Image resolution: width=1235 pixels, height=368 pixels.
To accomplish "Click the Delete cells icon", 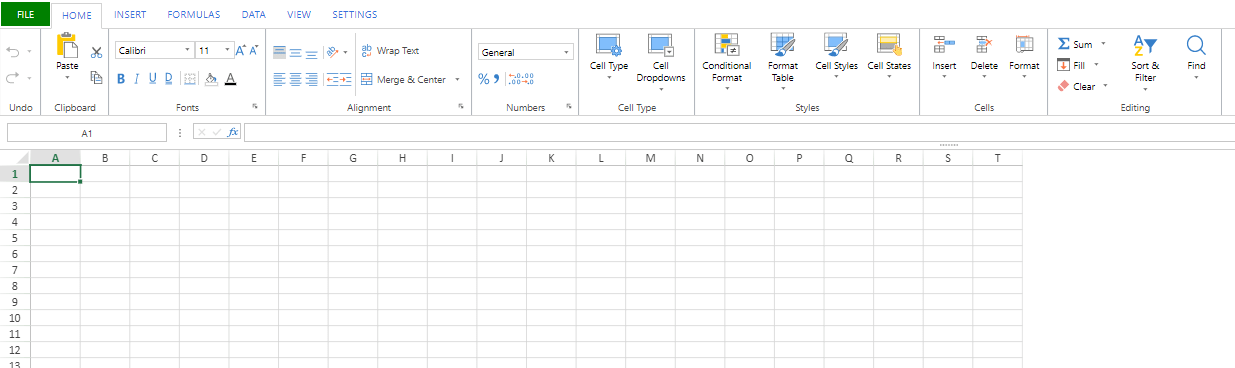I will [984, 44].
